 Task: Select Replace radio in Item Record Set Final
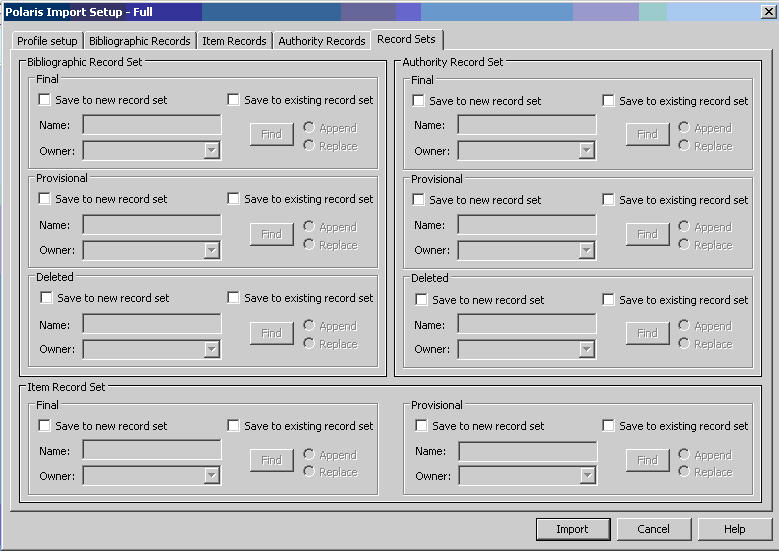pyautogui.click(x=309, y=471)
